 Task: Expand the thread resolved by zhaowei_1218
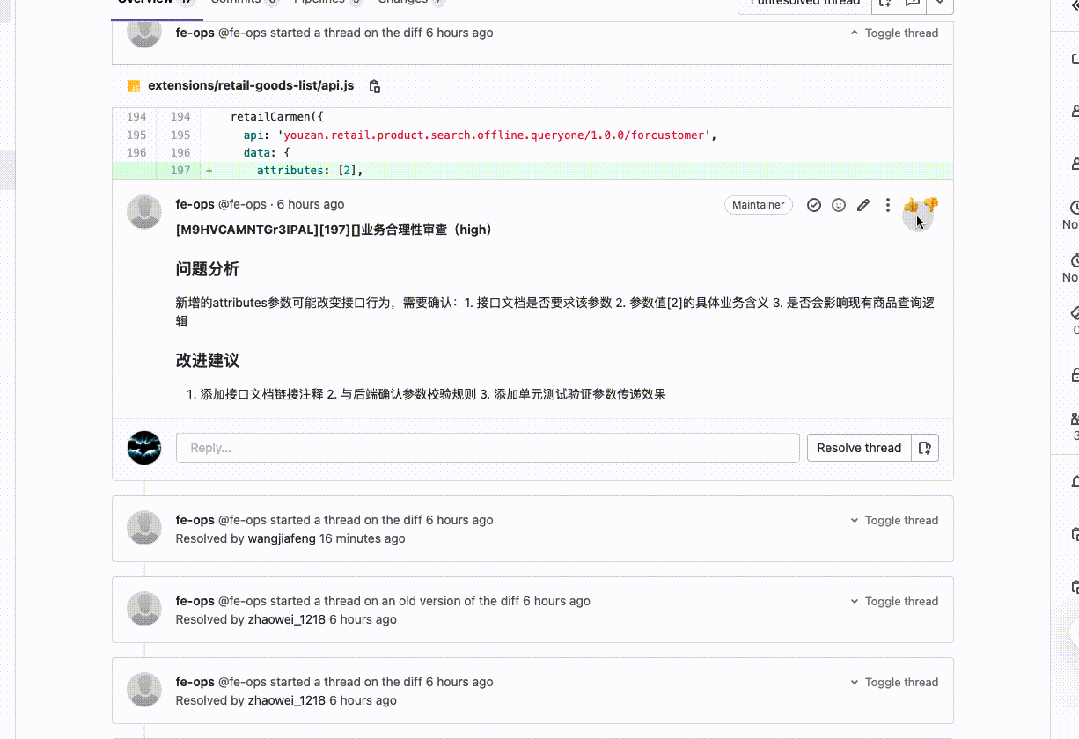click(893, 681)
